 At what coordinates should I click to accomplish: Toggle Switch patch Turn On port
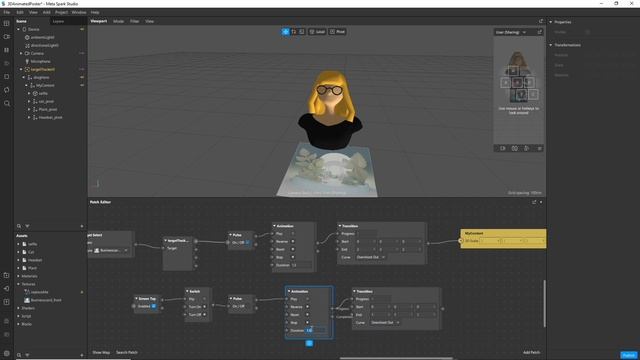point(204,307)
